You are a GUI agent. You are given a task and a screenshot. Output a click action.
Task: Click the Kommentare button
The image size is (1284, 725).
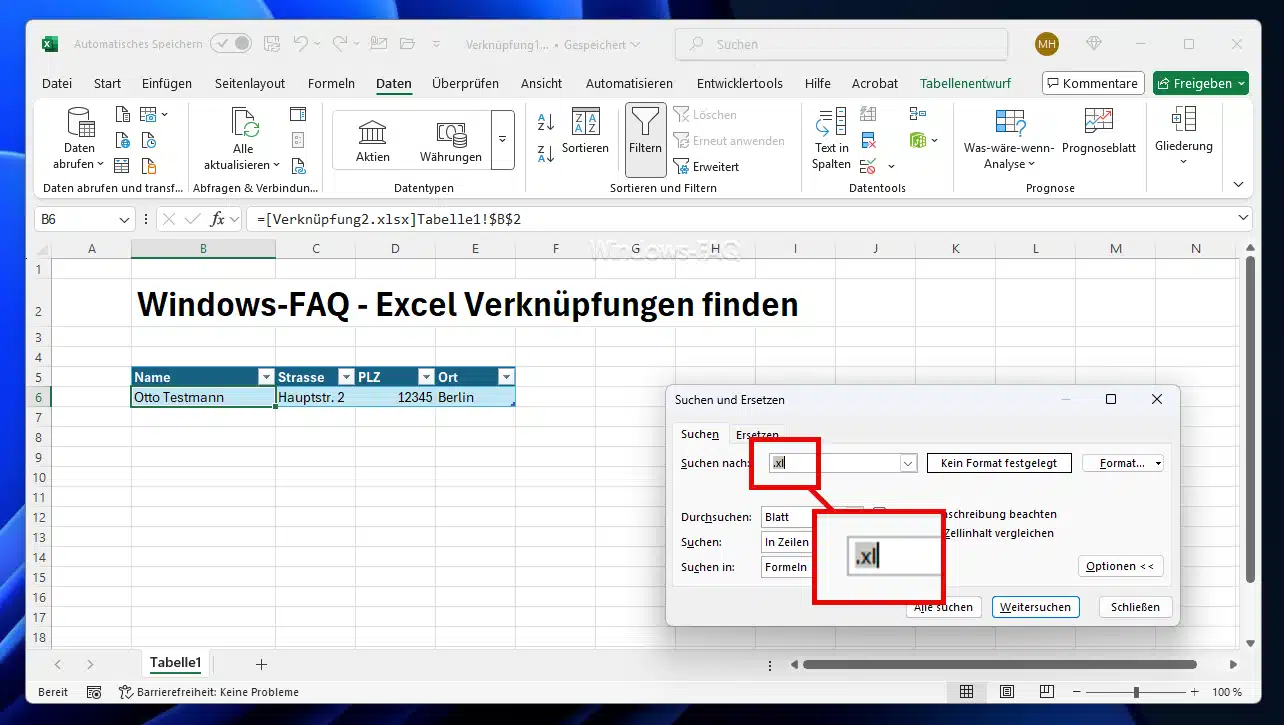1093,83
